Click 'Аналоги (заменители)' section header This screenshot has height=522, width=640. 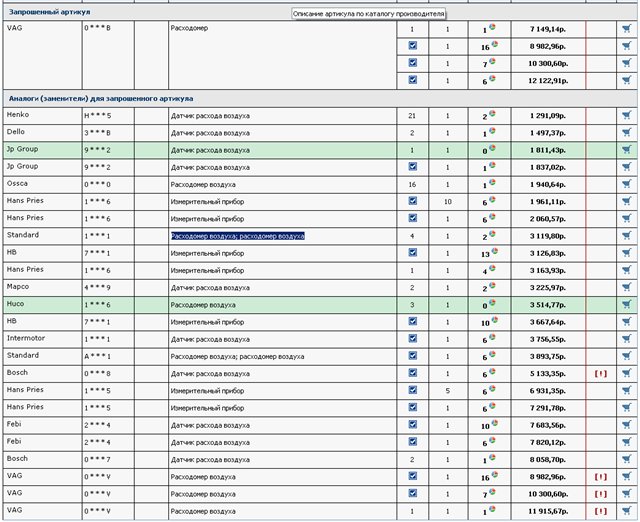pyautogui.click(x=101, y=99)
